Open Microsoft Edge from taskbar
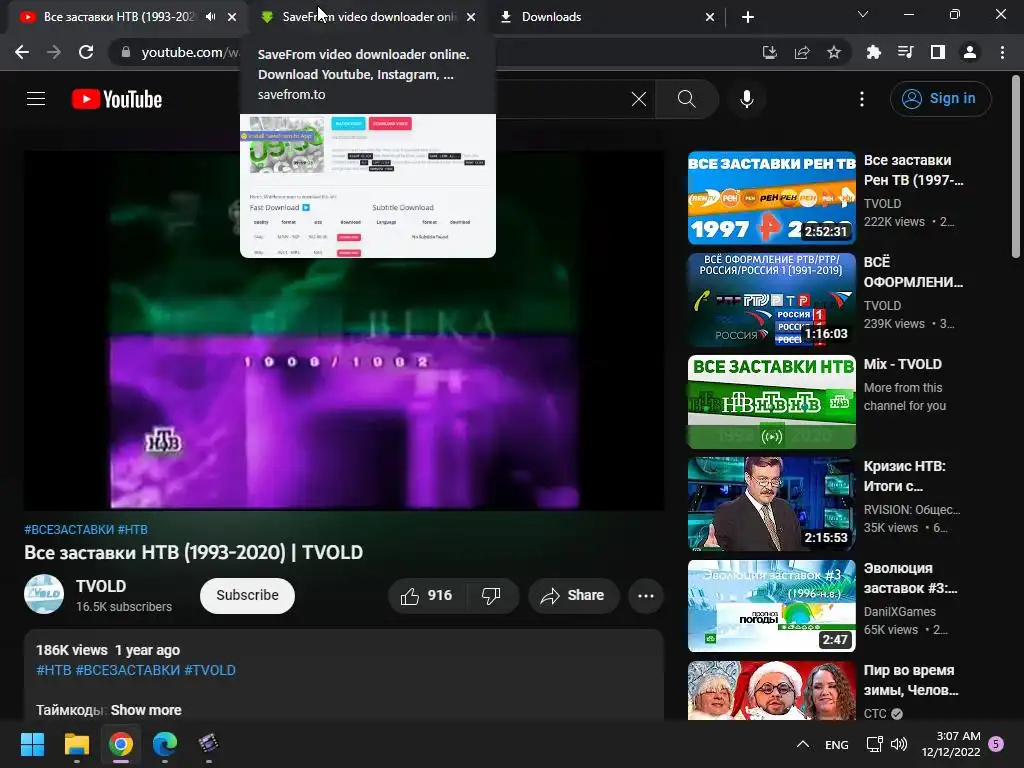 click(x=165, y=744)
